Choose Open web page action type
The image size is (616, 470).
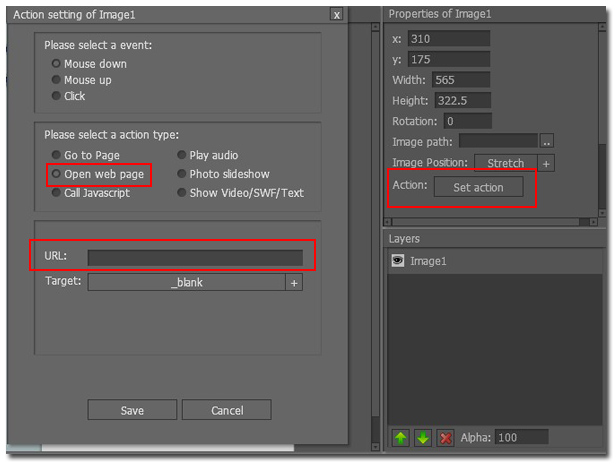click(x=56, y=174)
